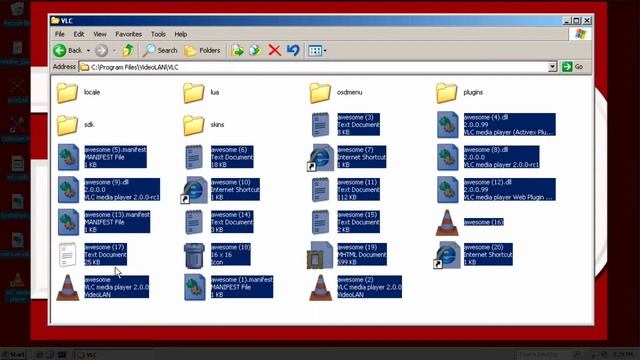This screenshot has height=360, width=640.
Task: Click the Go button
Action: [x=573, y=67]
